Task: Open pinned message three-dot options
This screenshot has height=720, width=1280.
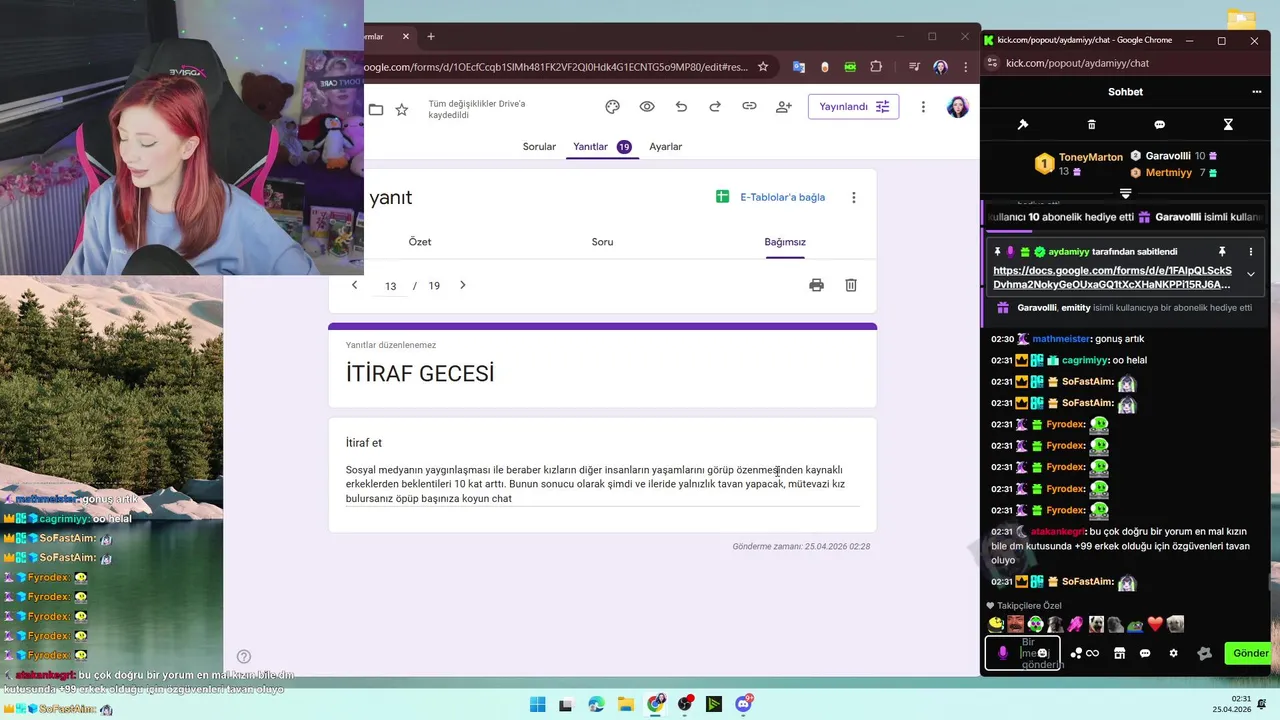Action: [1250, 252]
